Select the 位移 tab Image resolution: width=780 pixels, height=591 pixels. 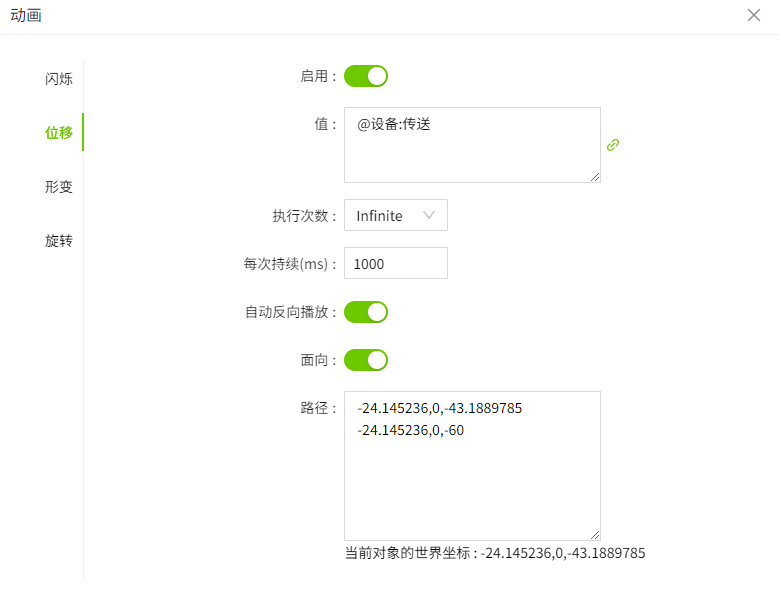59,133
